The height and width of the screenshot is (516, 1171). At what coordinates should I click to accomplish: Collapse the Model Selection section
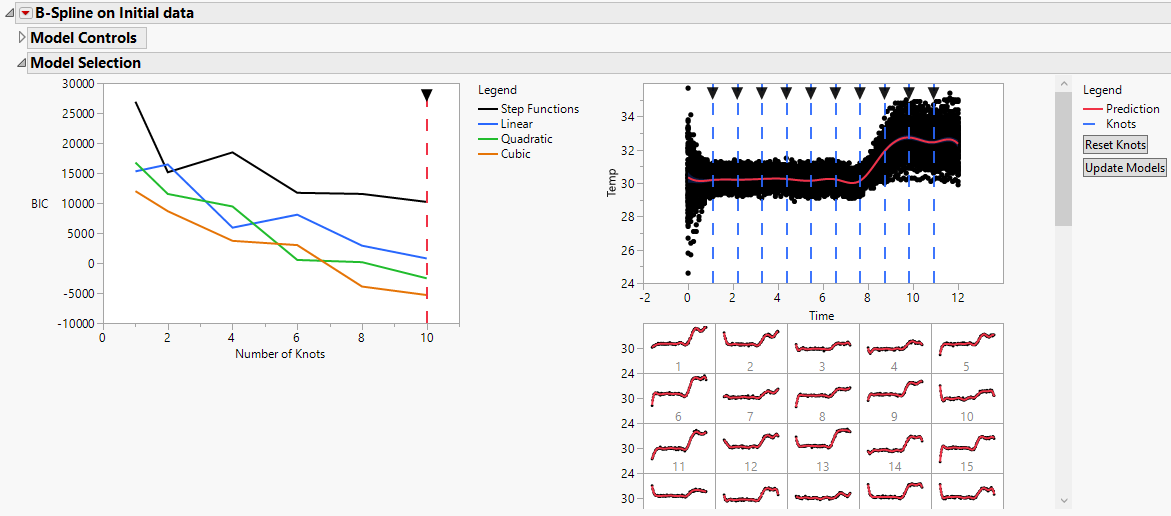tap(22, 63)
